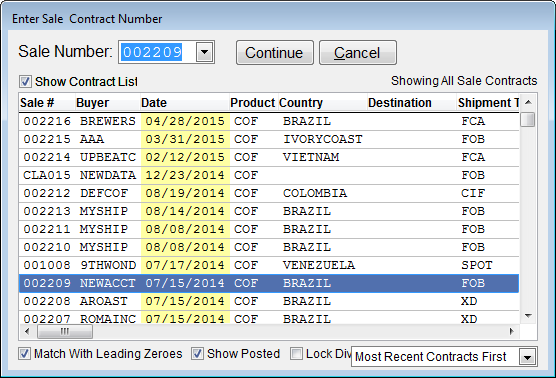Click buyer BREWERS cell

coord(107,122)
